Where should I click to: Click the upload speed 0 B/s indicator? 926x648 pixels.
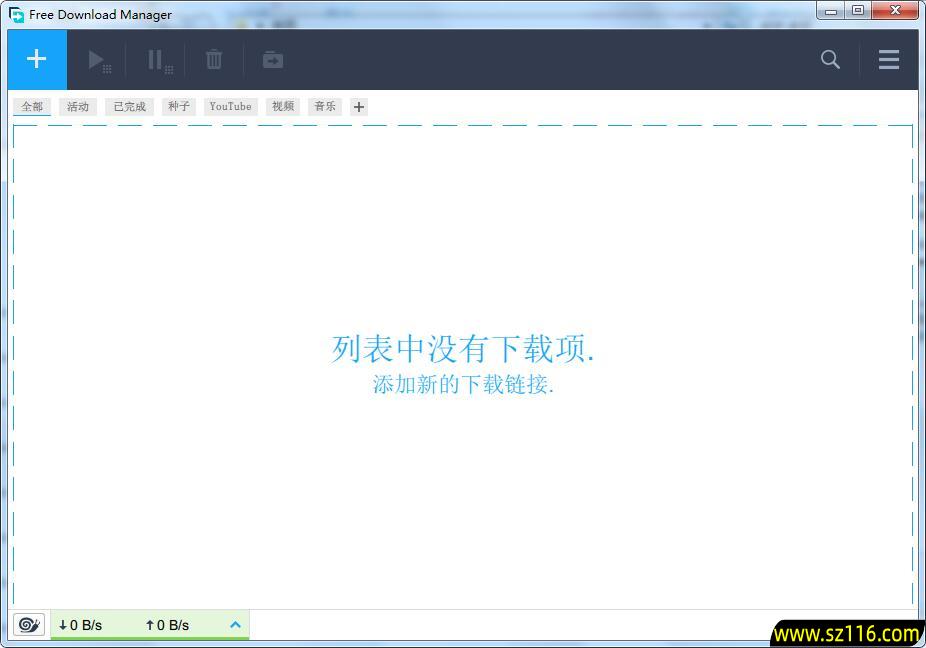(167, 625)
